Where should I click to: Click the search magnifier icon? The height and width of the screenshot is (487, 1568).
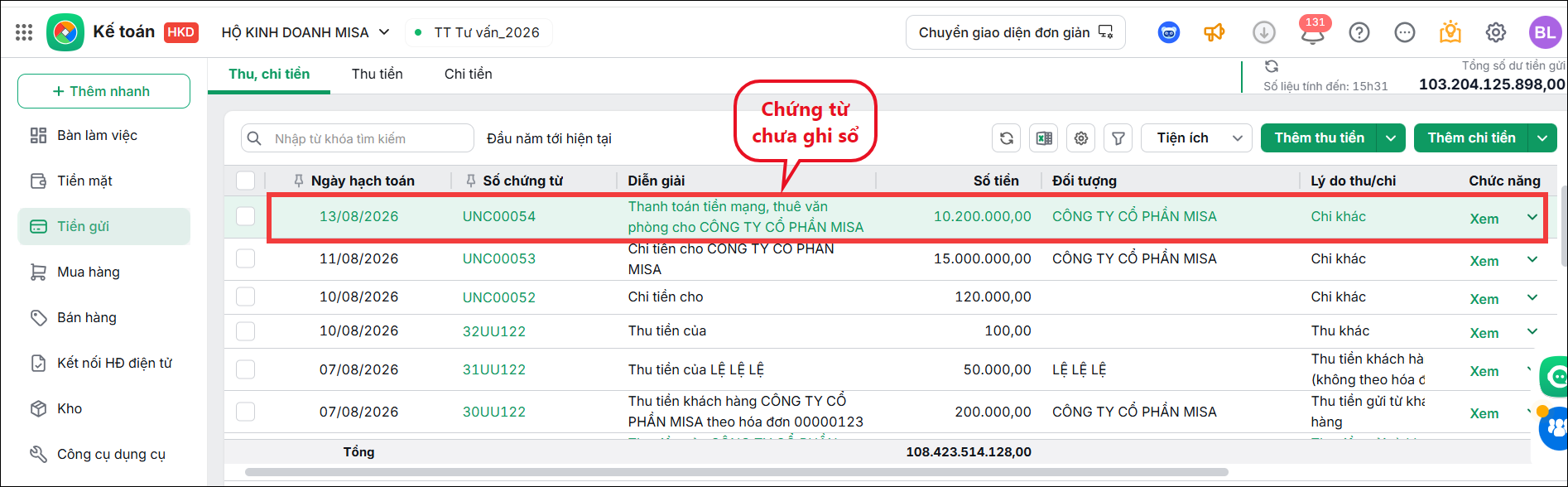255,138
